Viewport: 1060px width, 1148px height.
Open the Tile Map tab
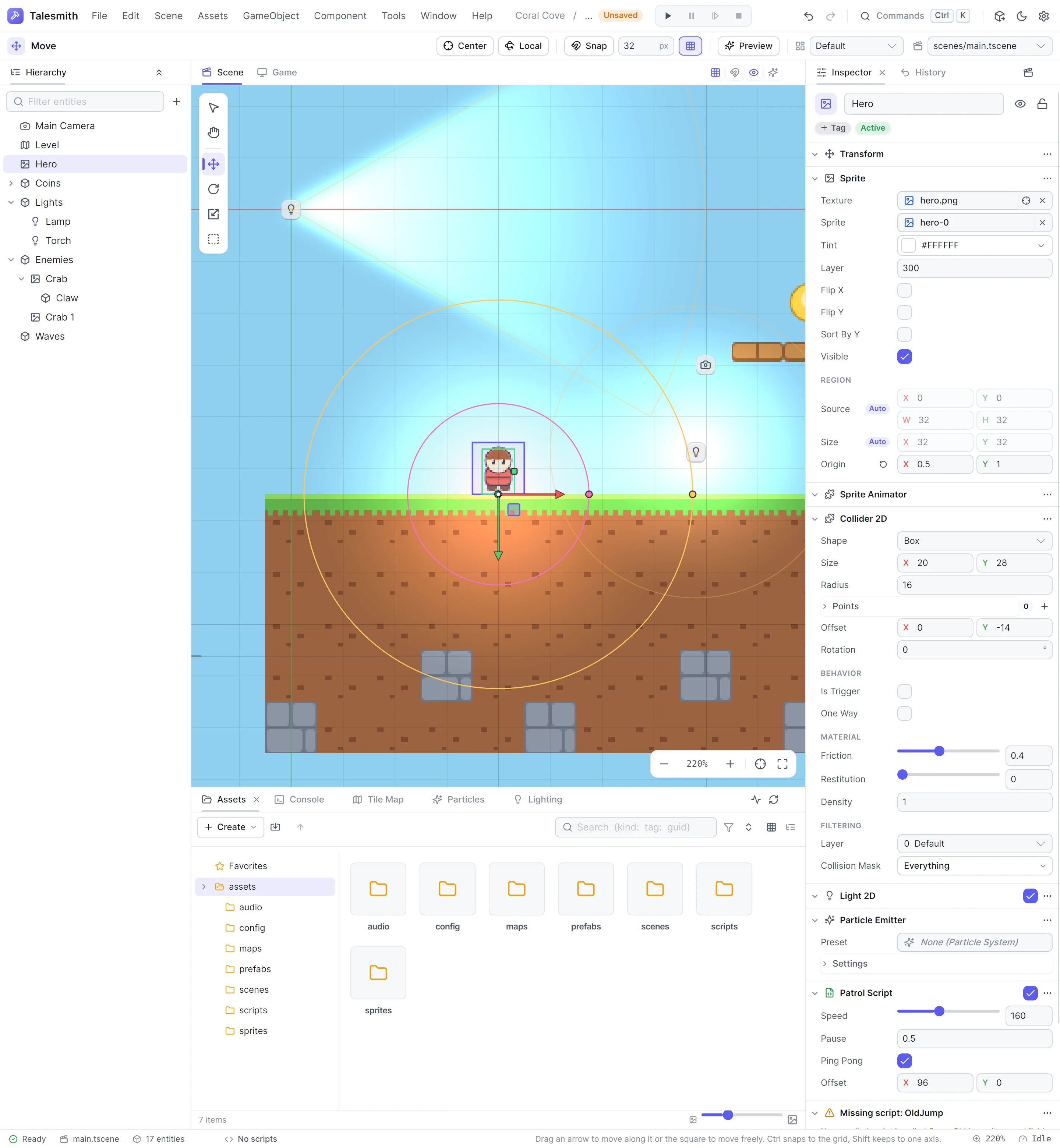pyautogui.click(x=378, y=799)
